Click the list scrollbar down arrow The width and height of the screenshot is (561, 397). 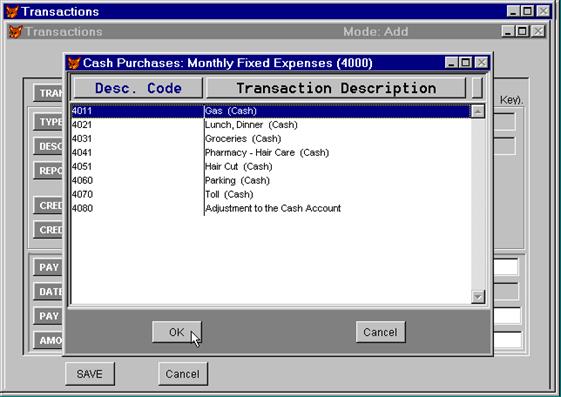478,296
